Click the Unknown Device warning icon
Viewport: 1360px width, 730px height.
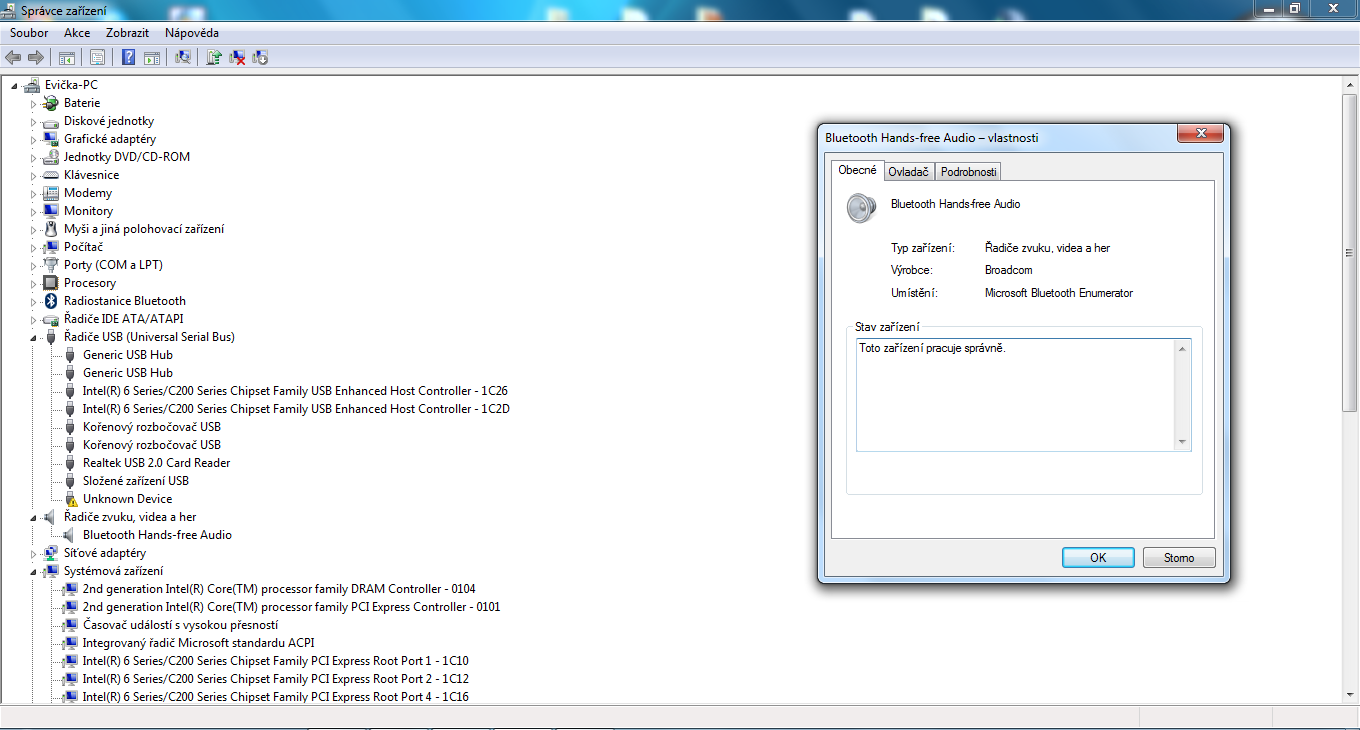tap(71, 499)
